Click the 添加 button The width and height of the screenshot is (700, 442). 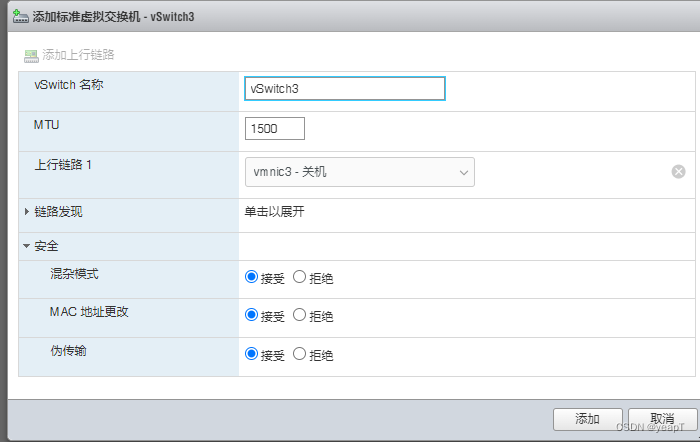click(588, 419)
